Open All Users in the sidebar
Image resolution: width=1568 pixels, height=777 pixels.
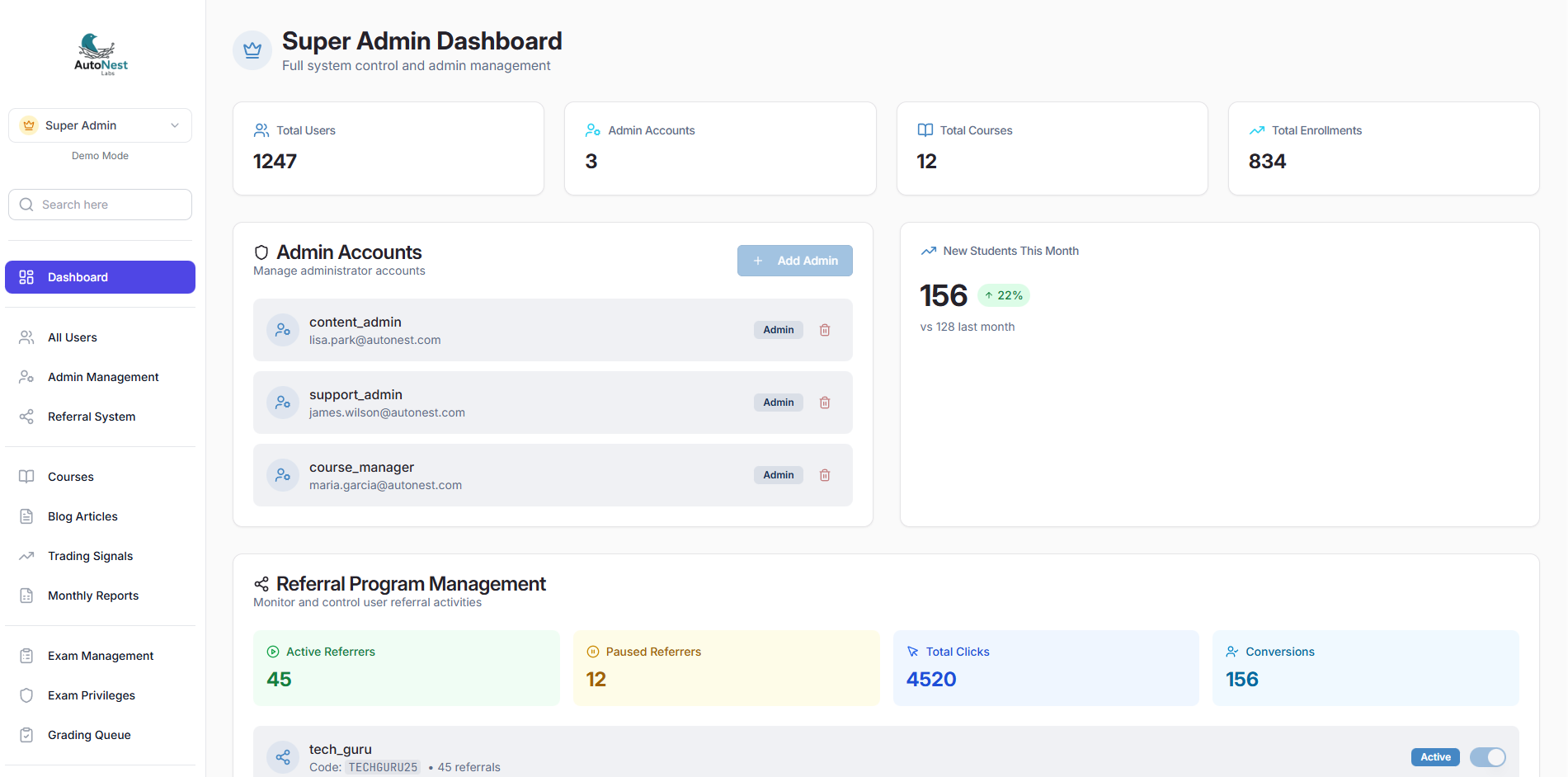coord(101,337)
